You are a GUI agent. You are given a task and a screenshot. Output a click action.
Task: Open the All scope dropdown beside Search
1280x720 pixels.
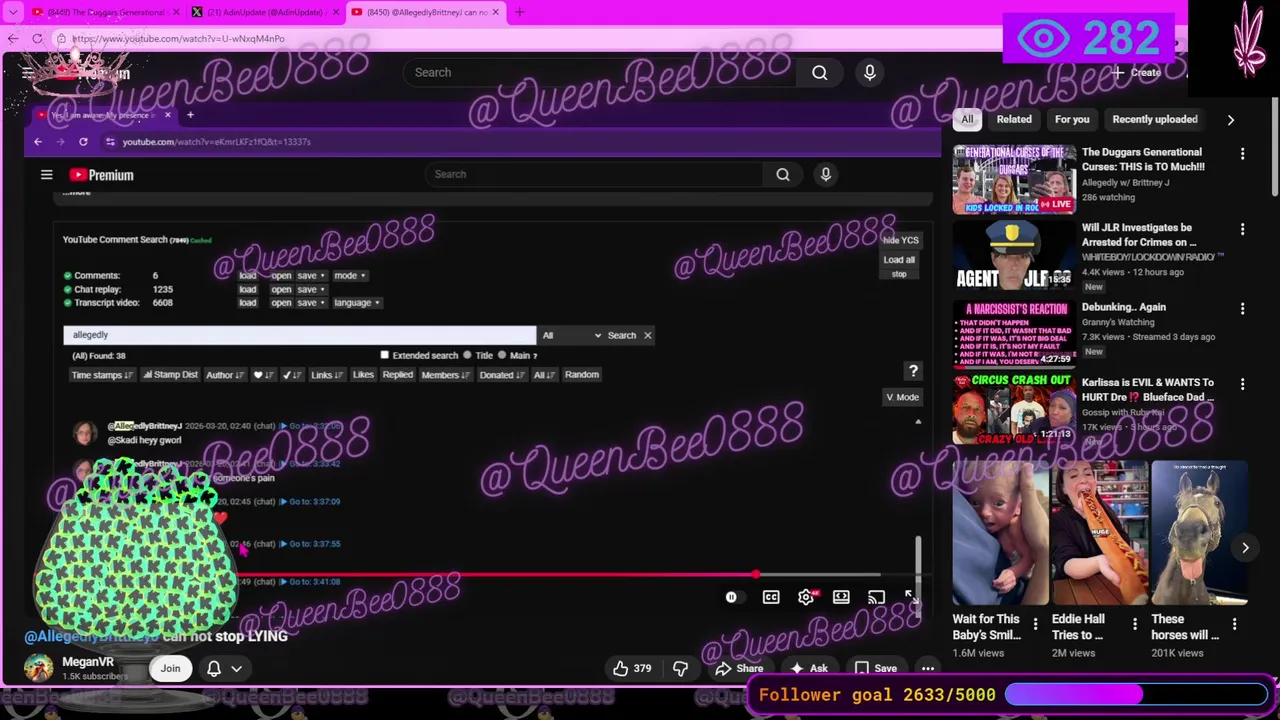click(x=571, y=335)
